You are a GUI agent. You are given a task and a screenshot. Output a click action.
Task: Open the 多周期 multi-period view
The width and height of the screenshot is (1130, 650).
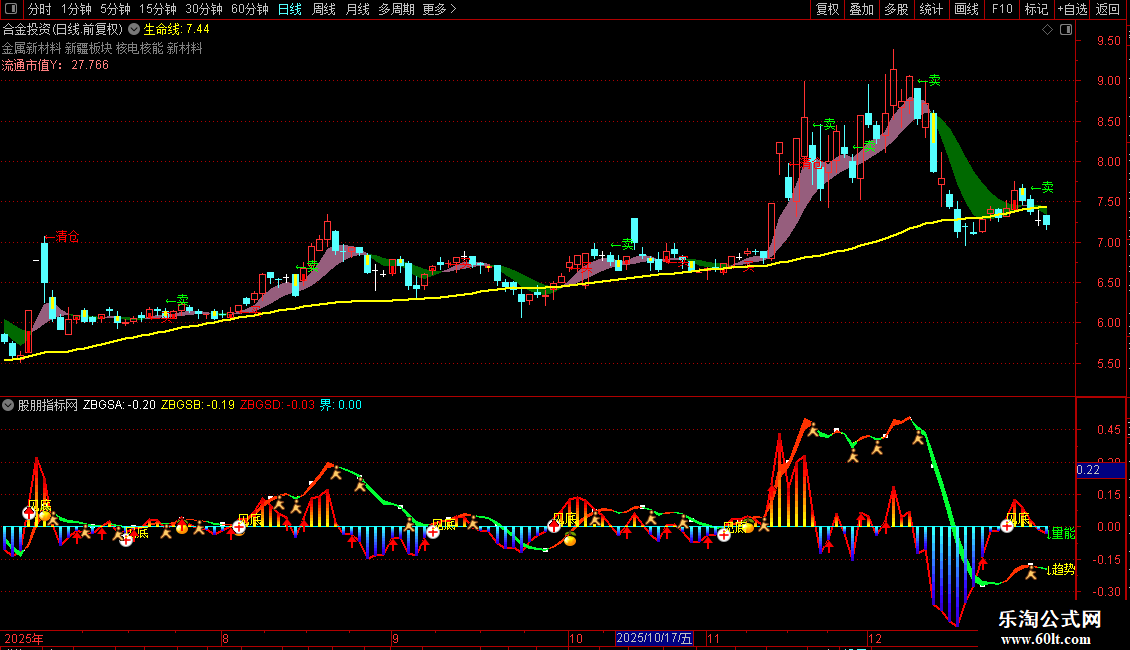click(x=396, y=9)
